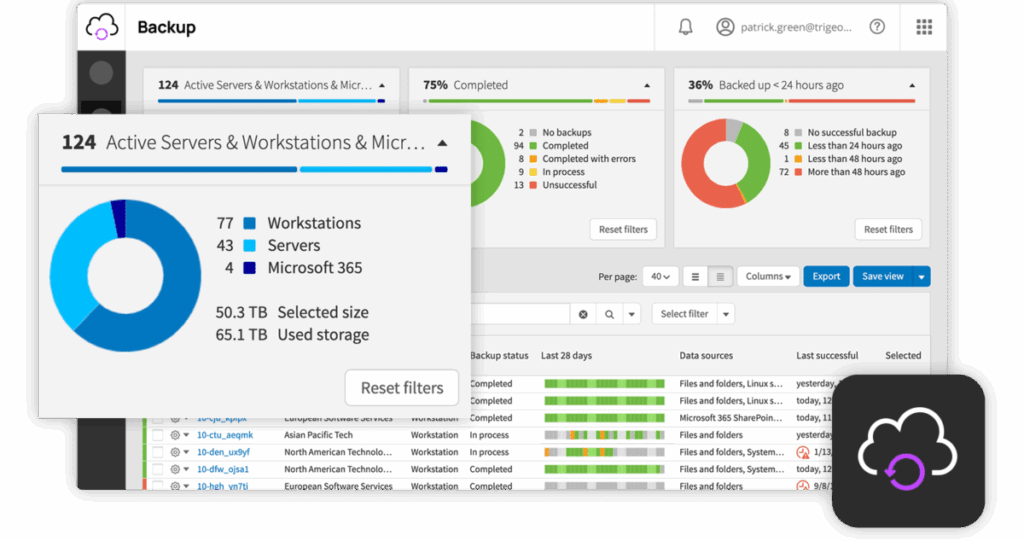Reset filters in the Backed up card
The width and height of the screenshot is (1024, 541).
coord(888,229)
